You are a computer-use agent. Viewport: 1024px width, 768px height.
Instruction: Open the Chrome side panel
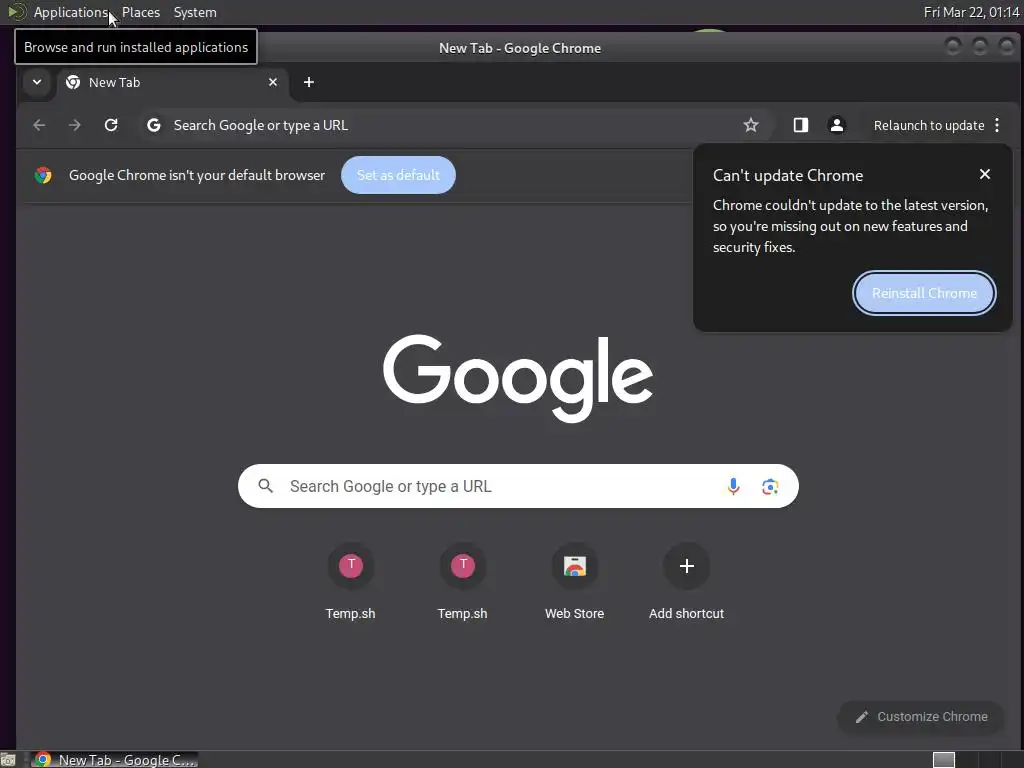point(801,125)
